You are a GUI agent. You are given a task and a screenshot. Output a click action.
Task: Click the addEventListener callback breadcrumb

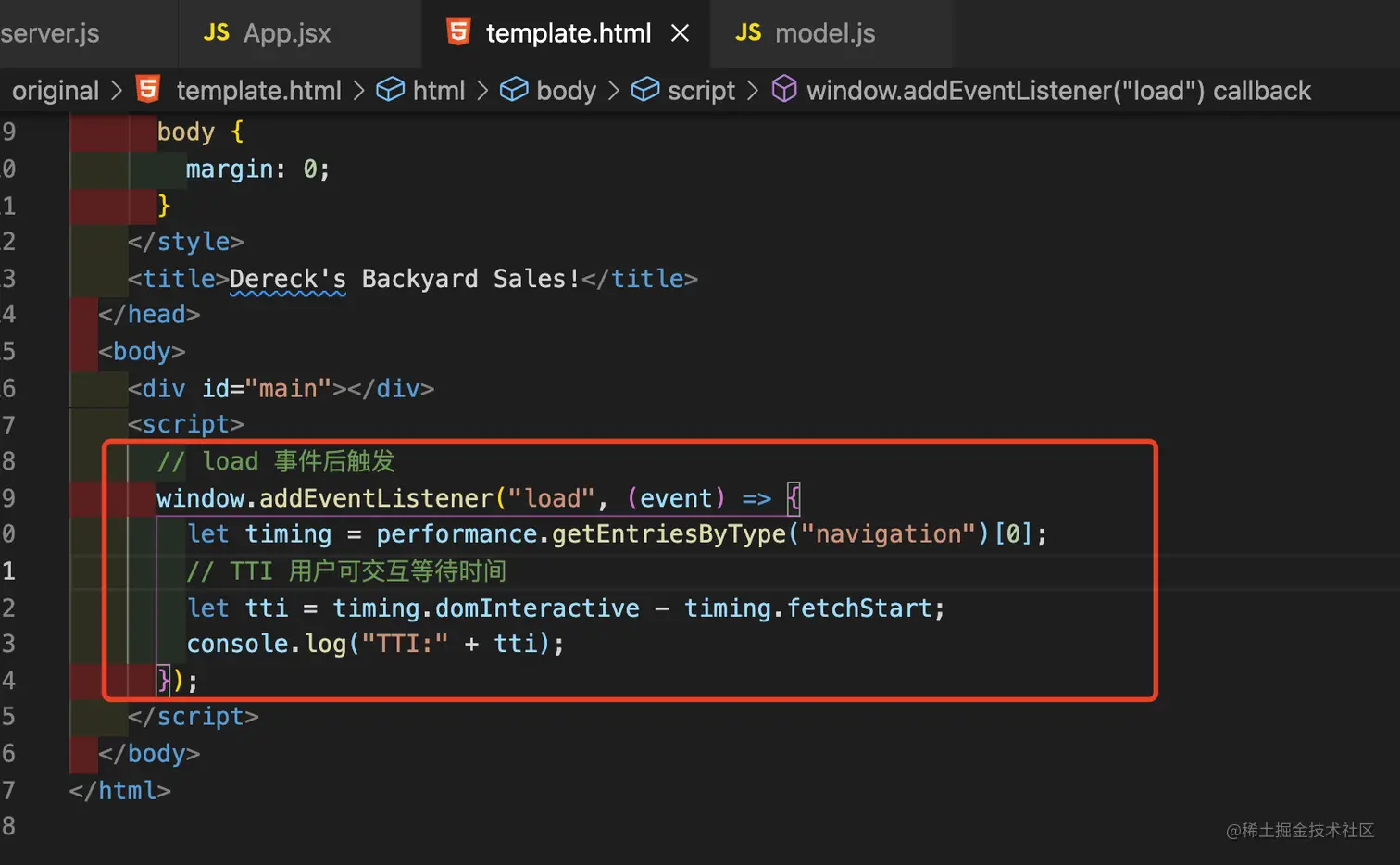(x=1058, y=91)
